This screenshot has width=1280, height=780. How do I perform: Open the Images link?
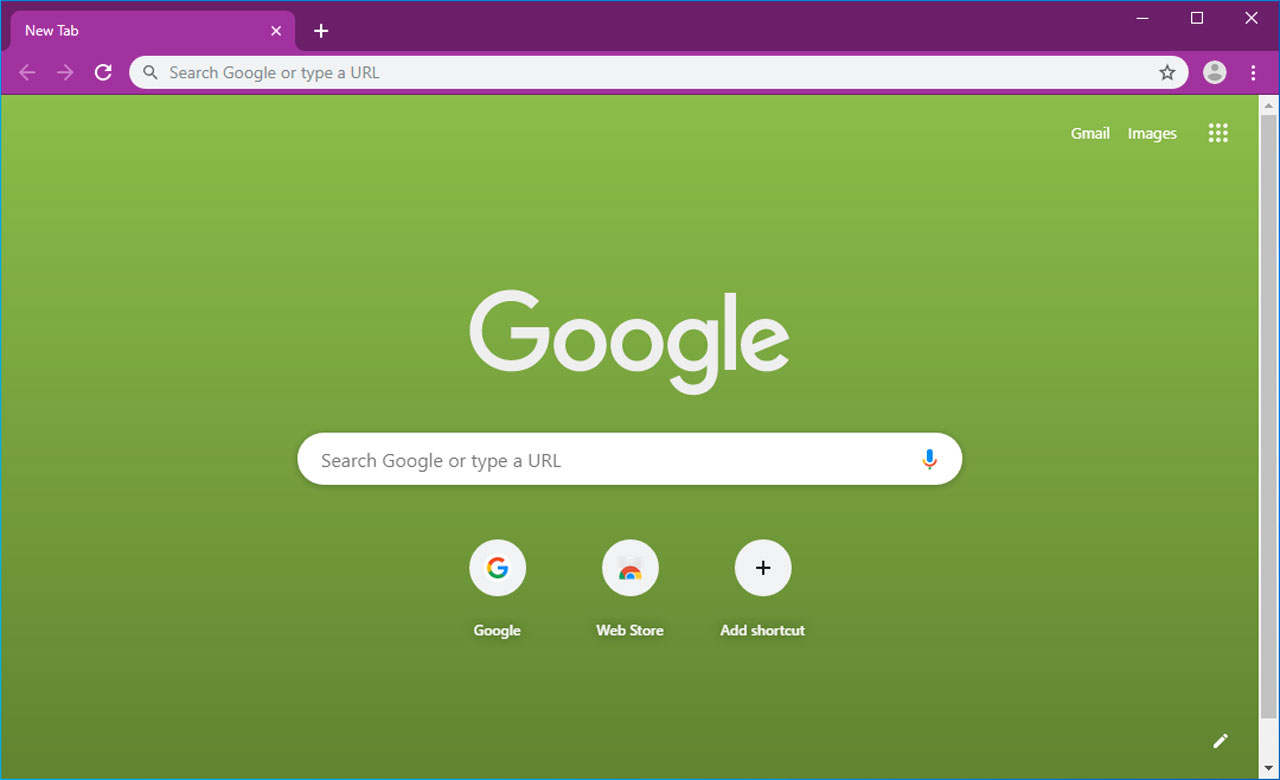point(1152,133)
